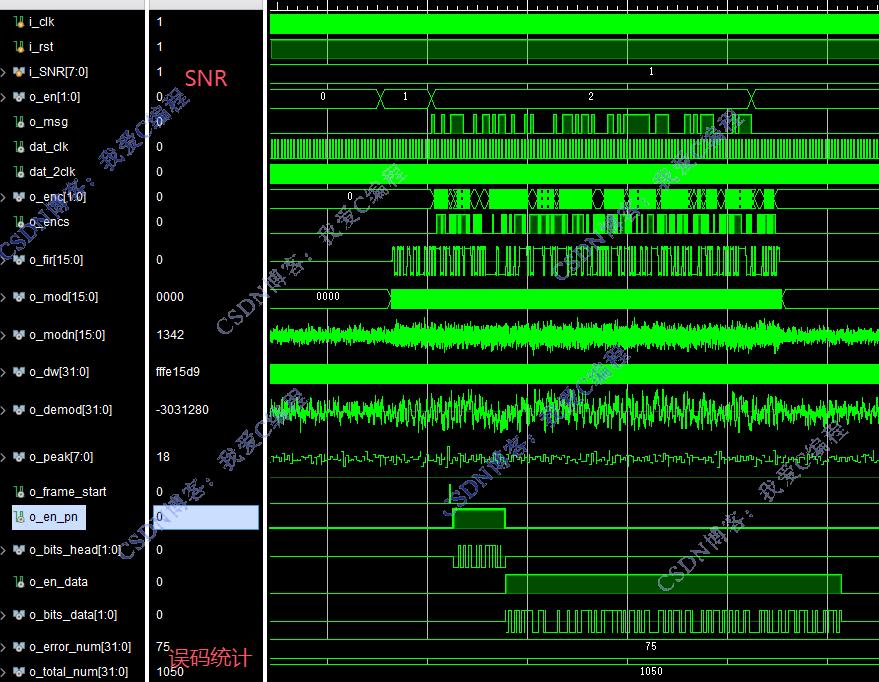Screen dimensions: 879x682
Task: Expand the o_demod[31:0] bus
Action: click(x=4, y=410)
